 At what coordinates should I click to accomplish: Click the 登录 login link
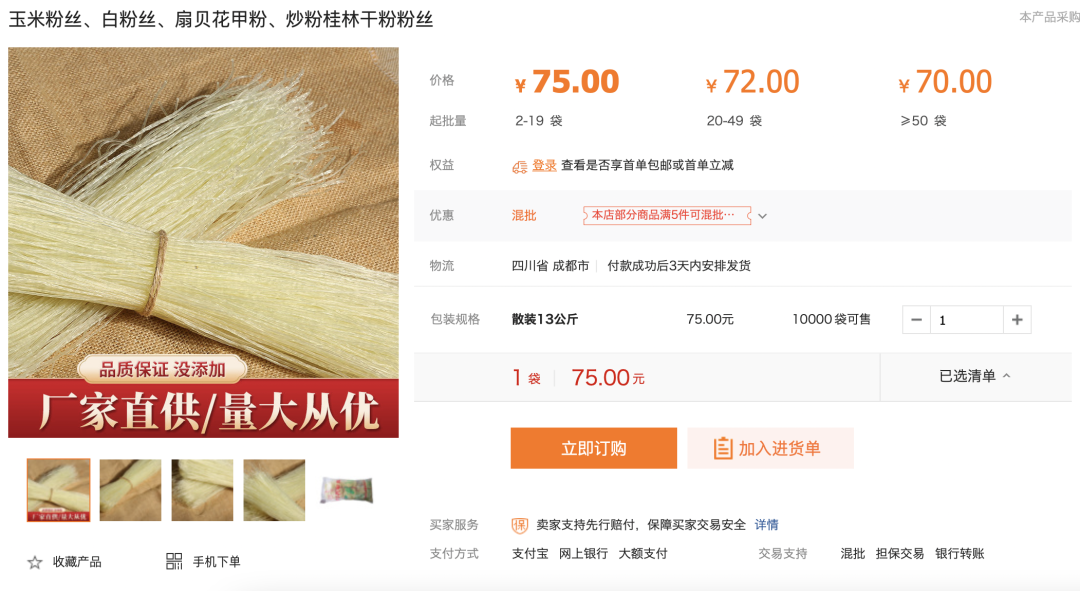pos(544,165)
